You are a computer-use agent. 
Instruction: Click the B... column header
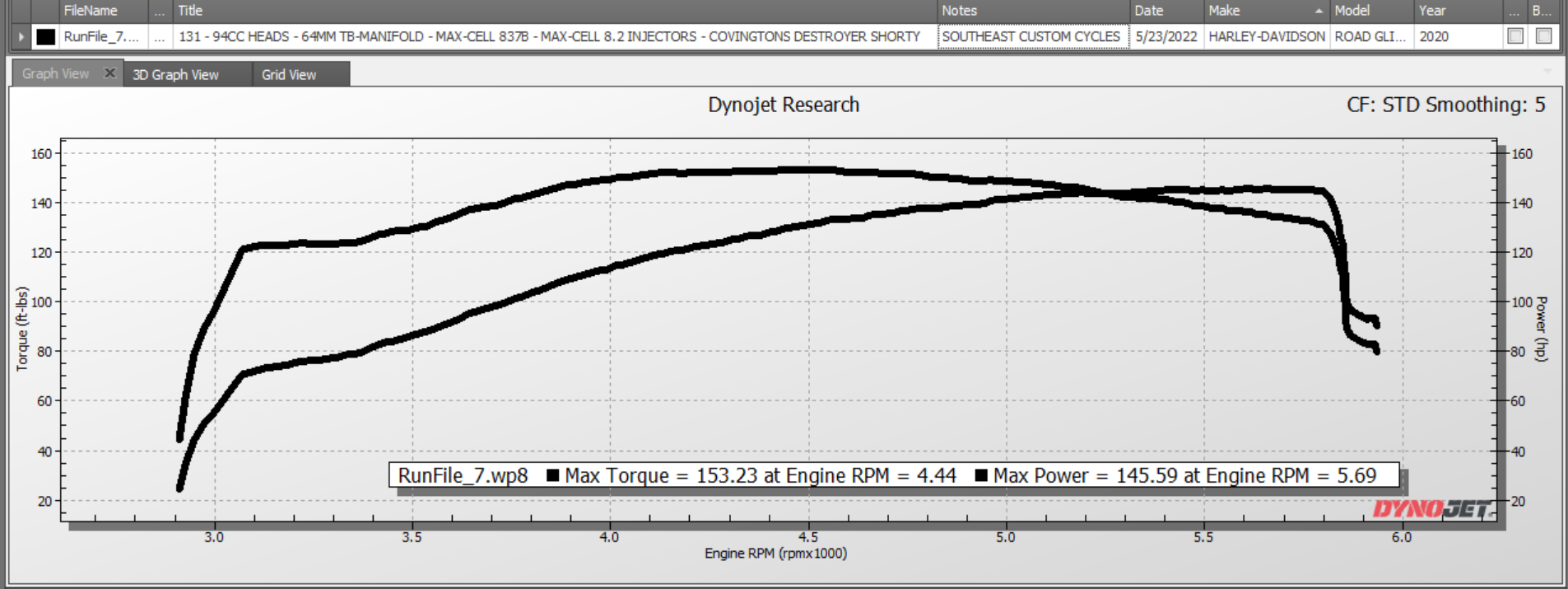(x=1542, y=11)
